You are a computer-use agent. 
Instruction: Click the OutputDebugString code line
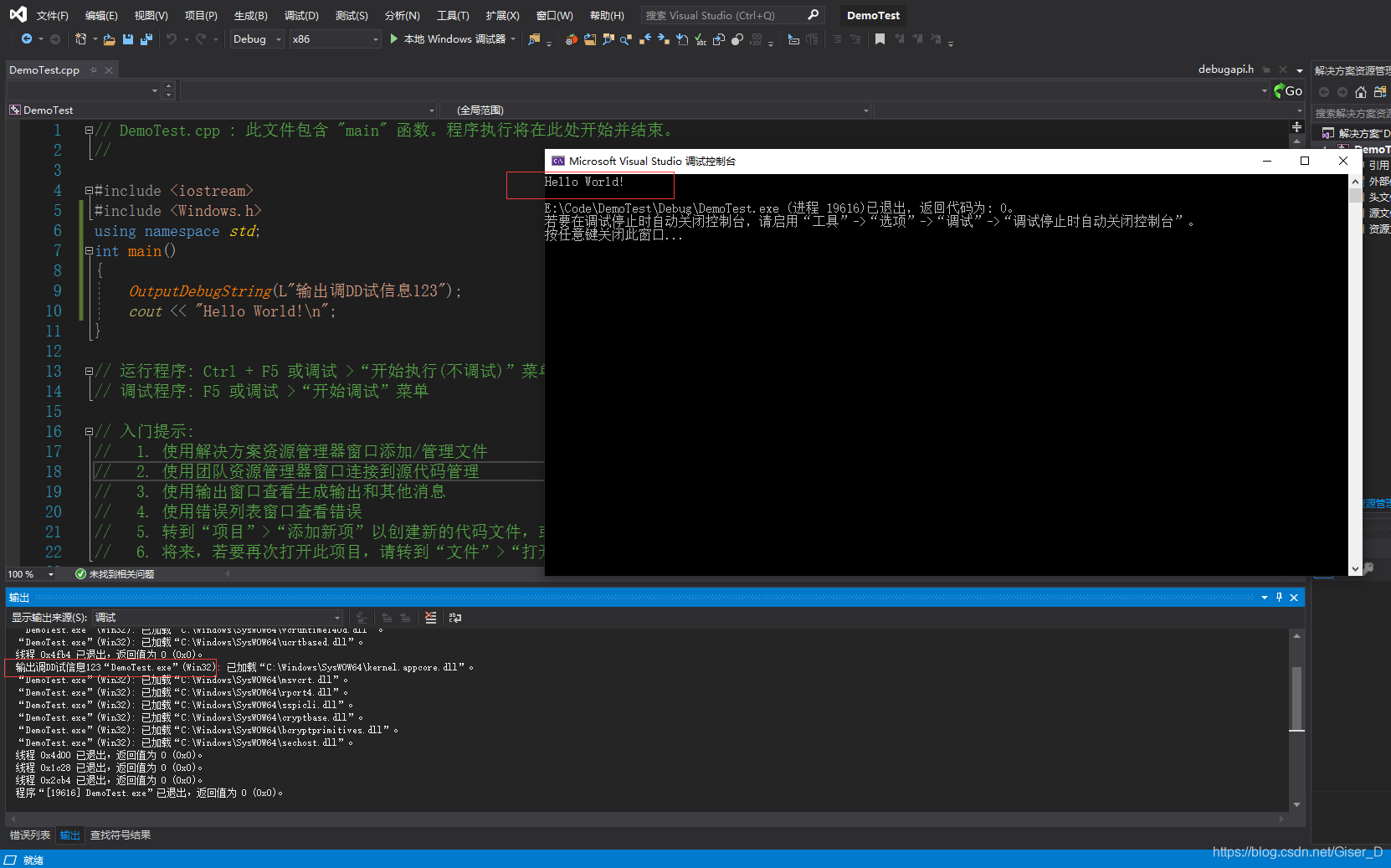click(295, 291)
